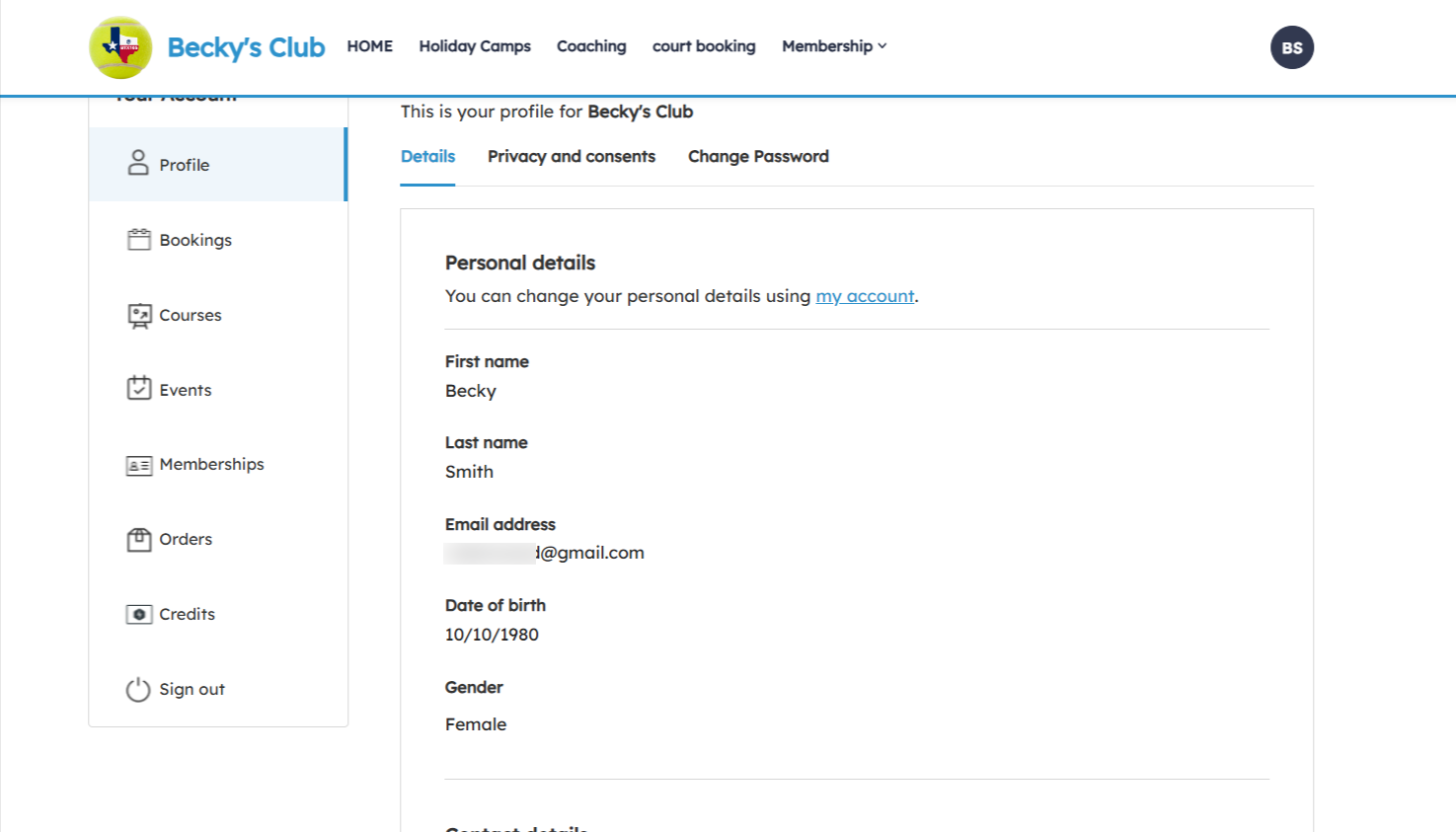Image resolution: width=1456 pixels, height=832 pixels.
Task: Click the Orders box icon
Action: 139,540
